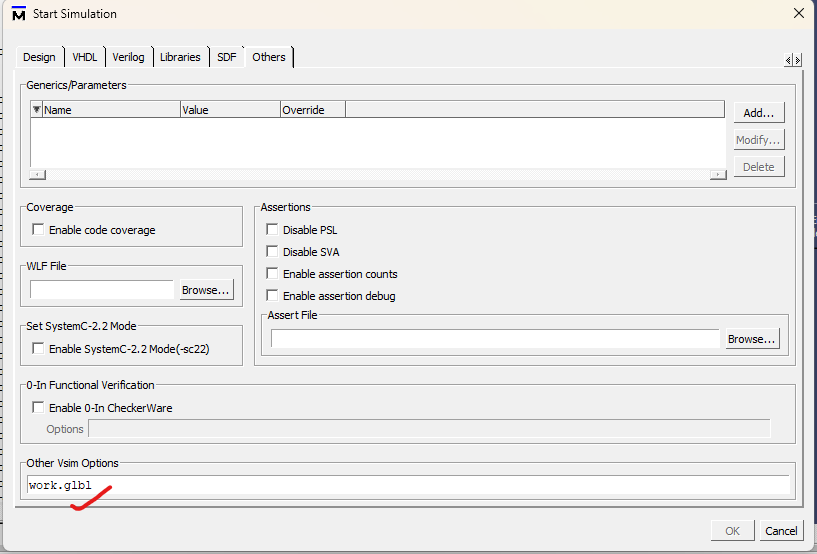Cancel the Start Simulation dialog
Viewport: 817px width, 554px height.
click(x=781, y=531)
